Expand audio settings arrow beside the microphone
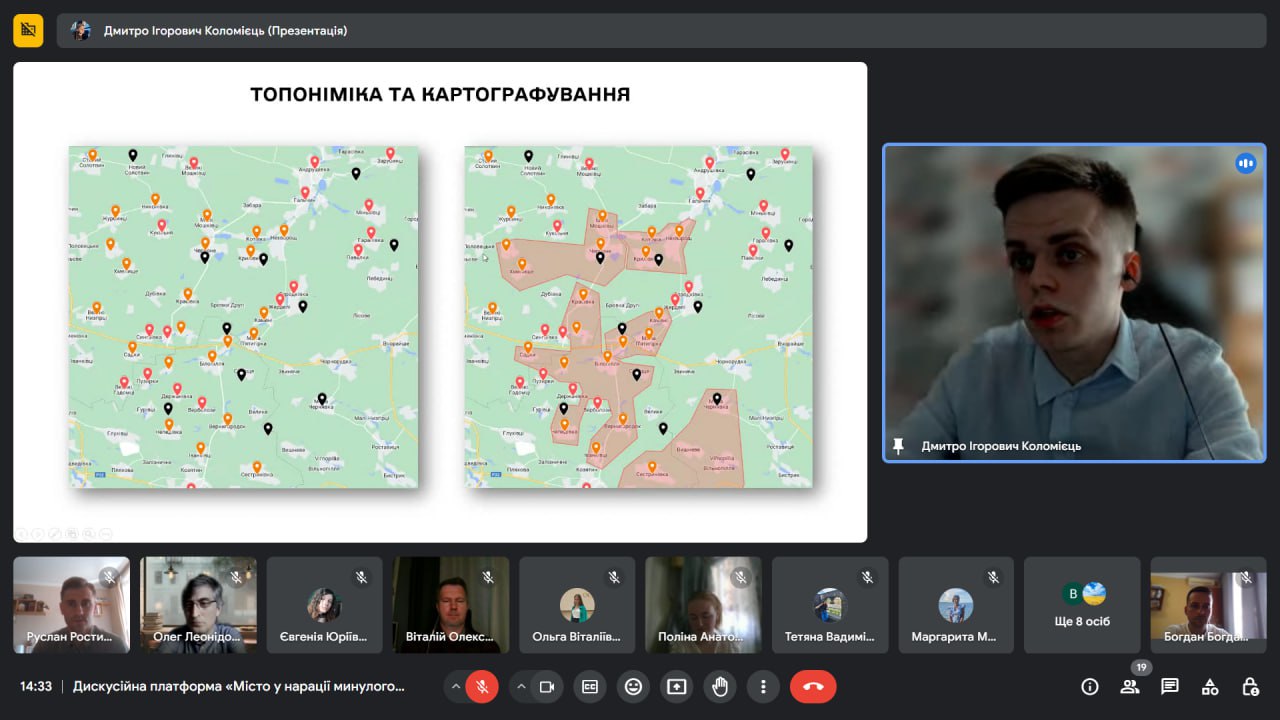Image resolution: width=1280 pixels, height=720 pixels. [x=456, y=687]
